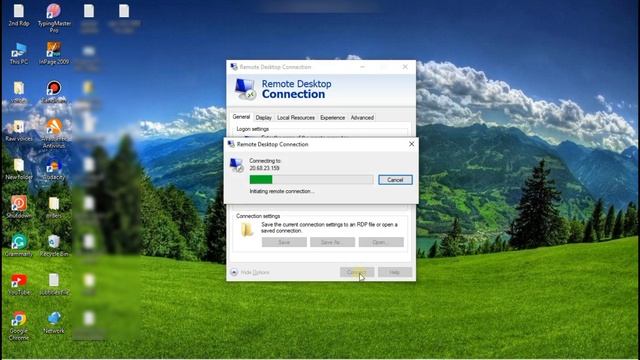Launch Avast Free Antivirus shortcut
Image resolution: width=640 pixels, height=360 pixels.
[54, 133]
